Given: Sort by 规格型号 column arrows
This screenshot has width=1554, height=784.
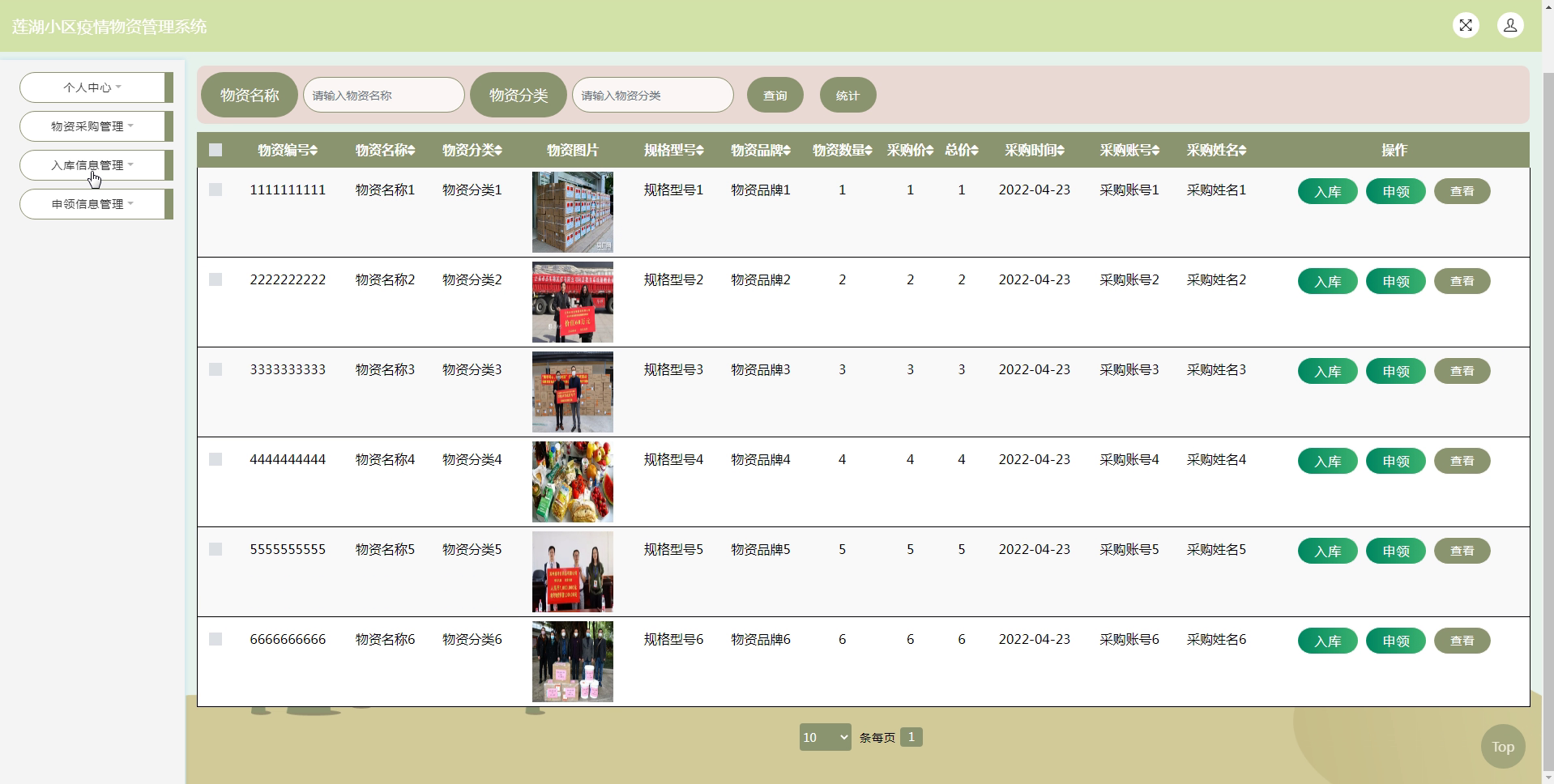Looking at the screenshot, I should [x=700, y=150].
